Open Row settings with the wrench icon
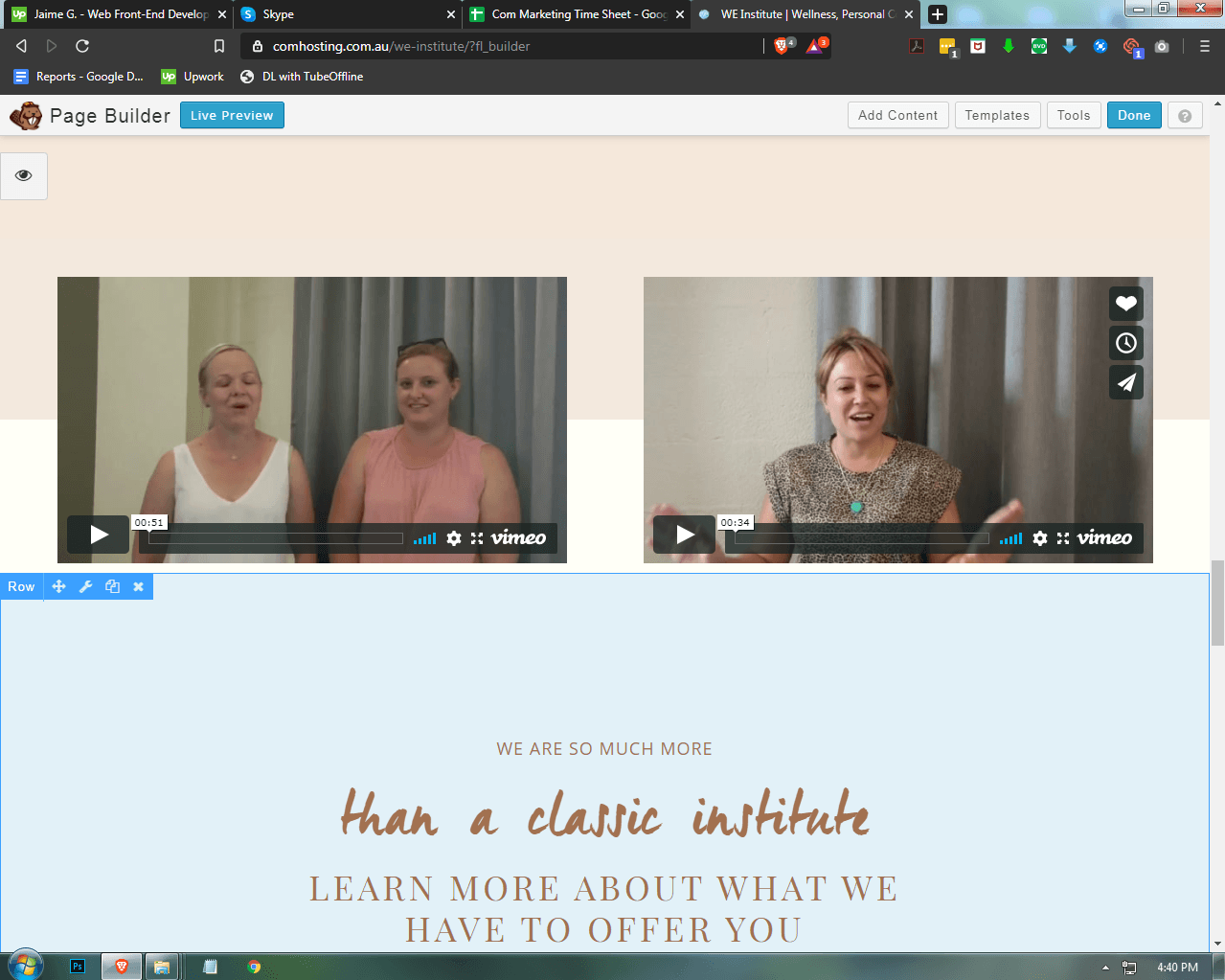Image resolution: width=1225 pixels, height=980 pixels. [86, 586]
